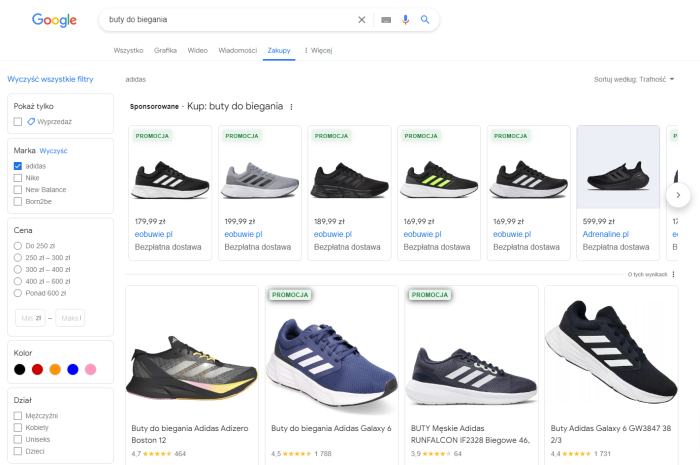Click the sale tag icon beside Wyprzedaż
Screen dimensions: 700x465
click(31, 121)
